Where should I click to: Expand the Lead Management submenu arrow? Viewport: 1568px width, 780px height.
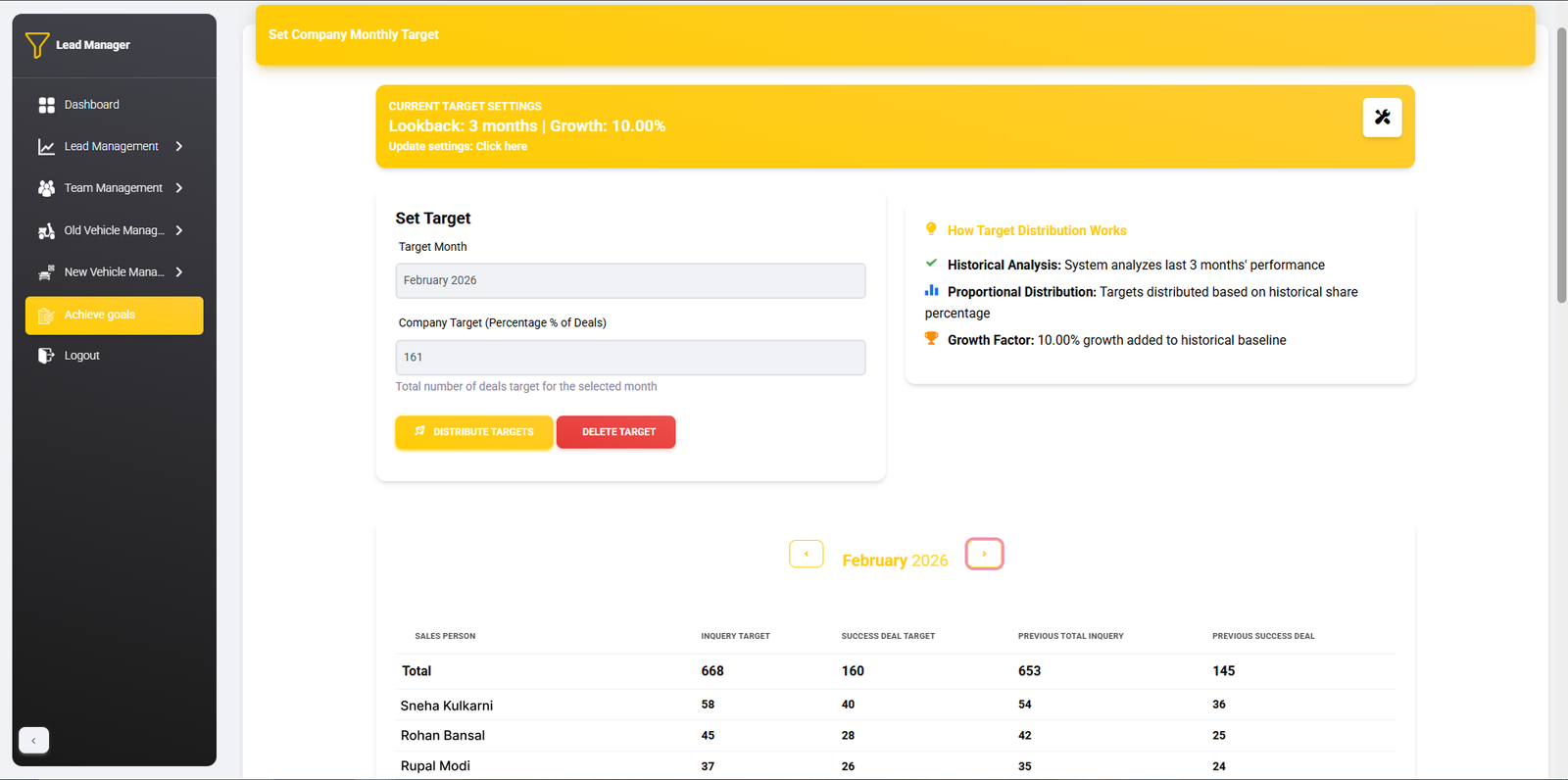pyautogui.click(x=179, y=147)
